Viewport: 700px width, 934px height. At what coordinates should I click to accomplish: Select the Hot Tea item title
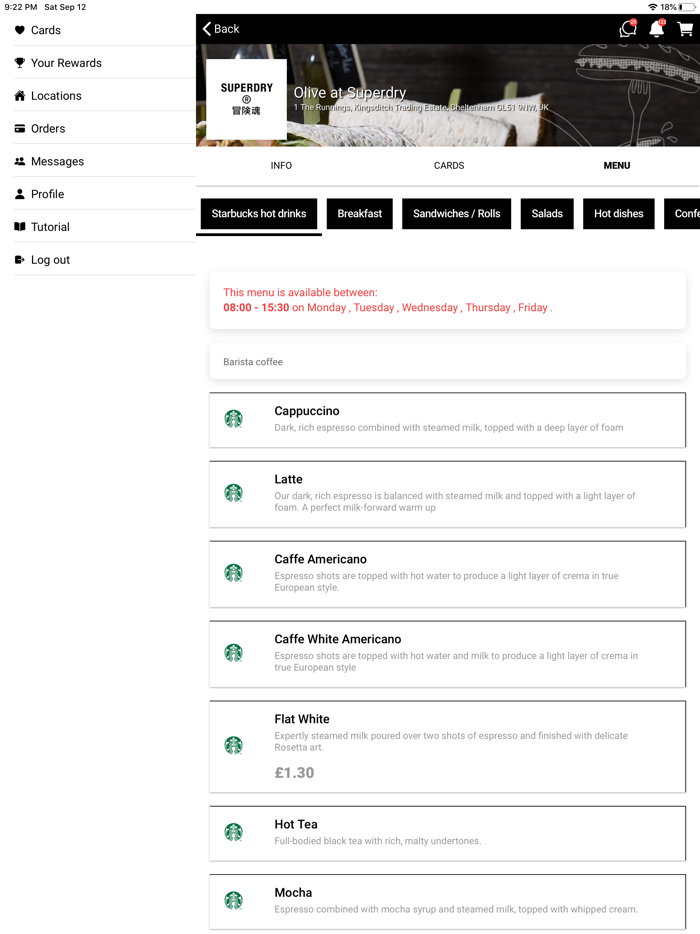tap(296, 824)
